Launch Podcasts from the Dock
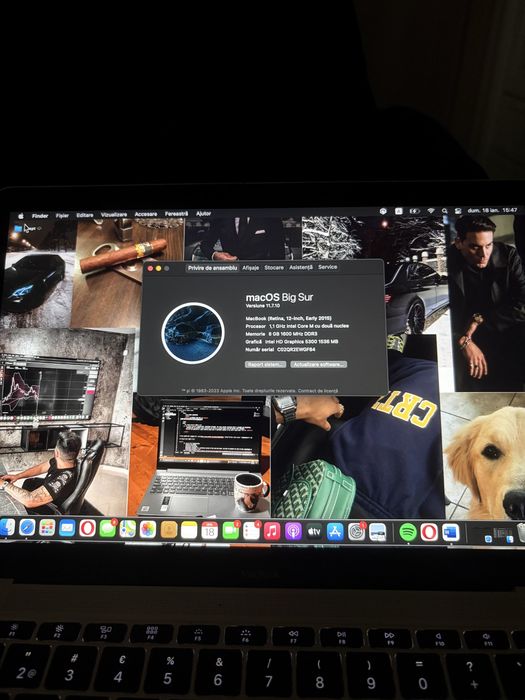Image resolution: width=525 pixels, height=700 pixels. (293, 532)
